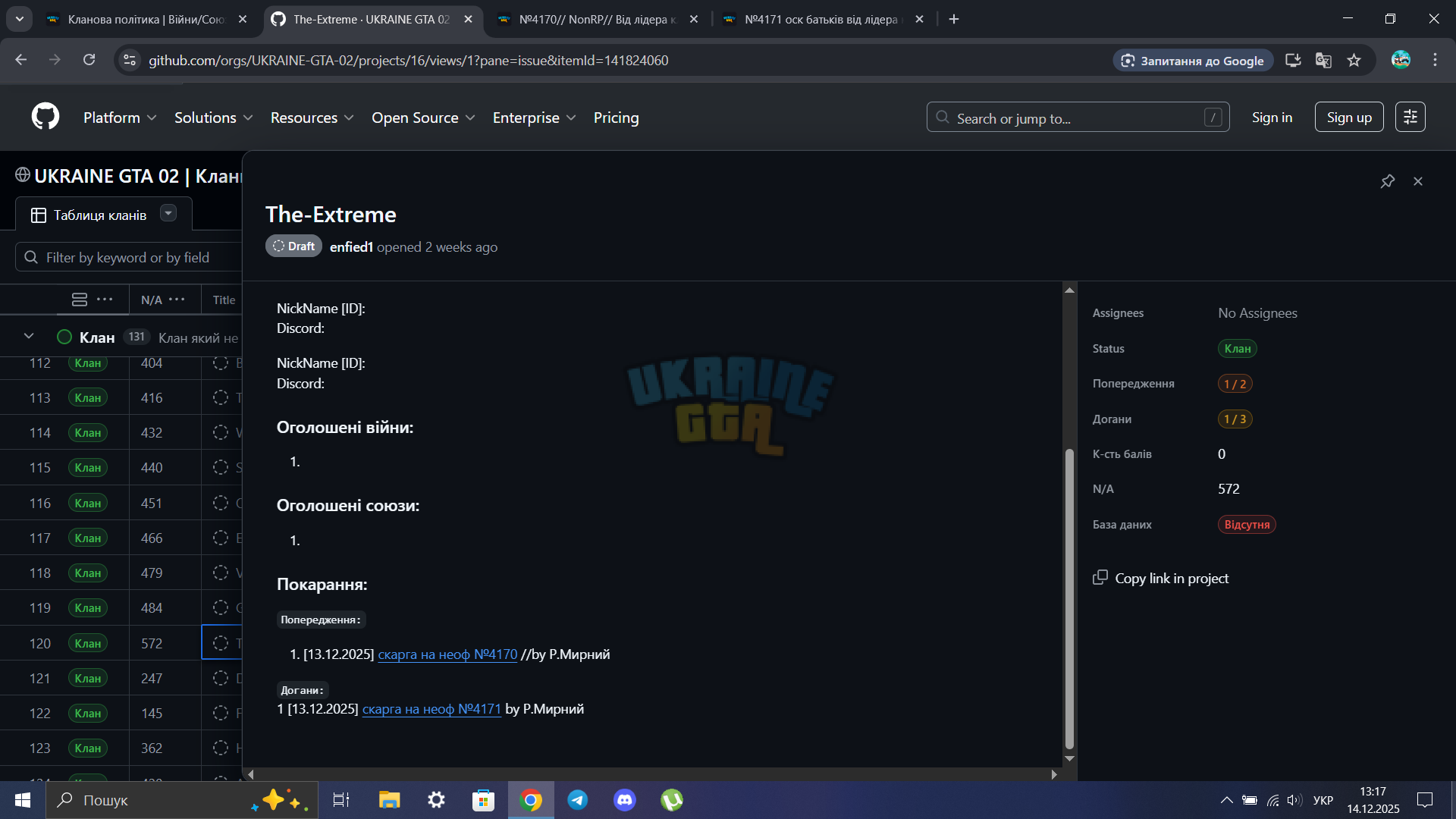The image size is (1456, 819).
Task: Click author name enfied1
Action: 351,246
